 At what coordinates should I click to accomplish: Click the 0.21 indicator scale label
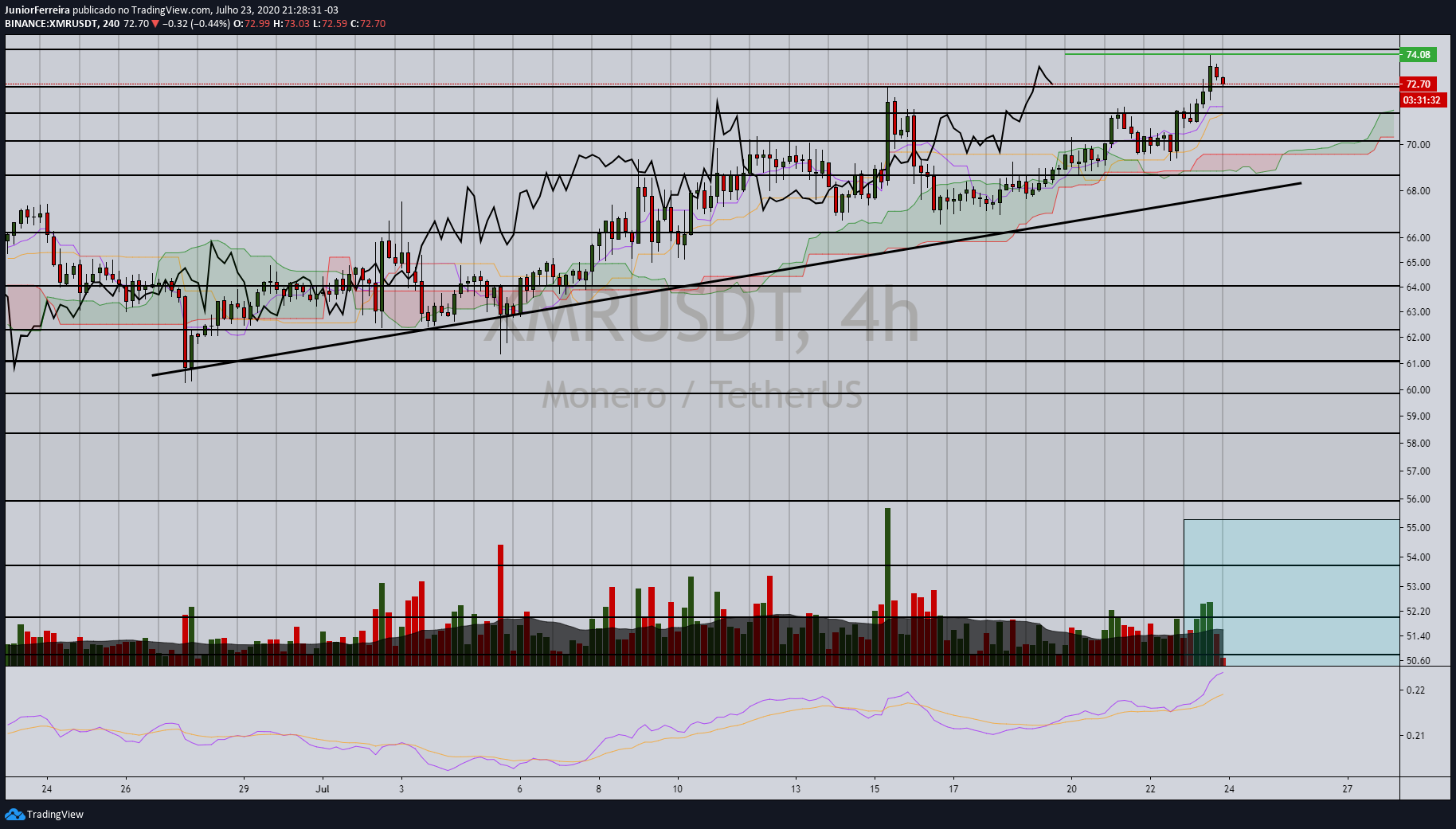pyautogui.click(x=1415, y=736)
